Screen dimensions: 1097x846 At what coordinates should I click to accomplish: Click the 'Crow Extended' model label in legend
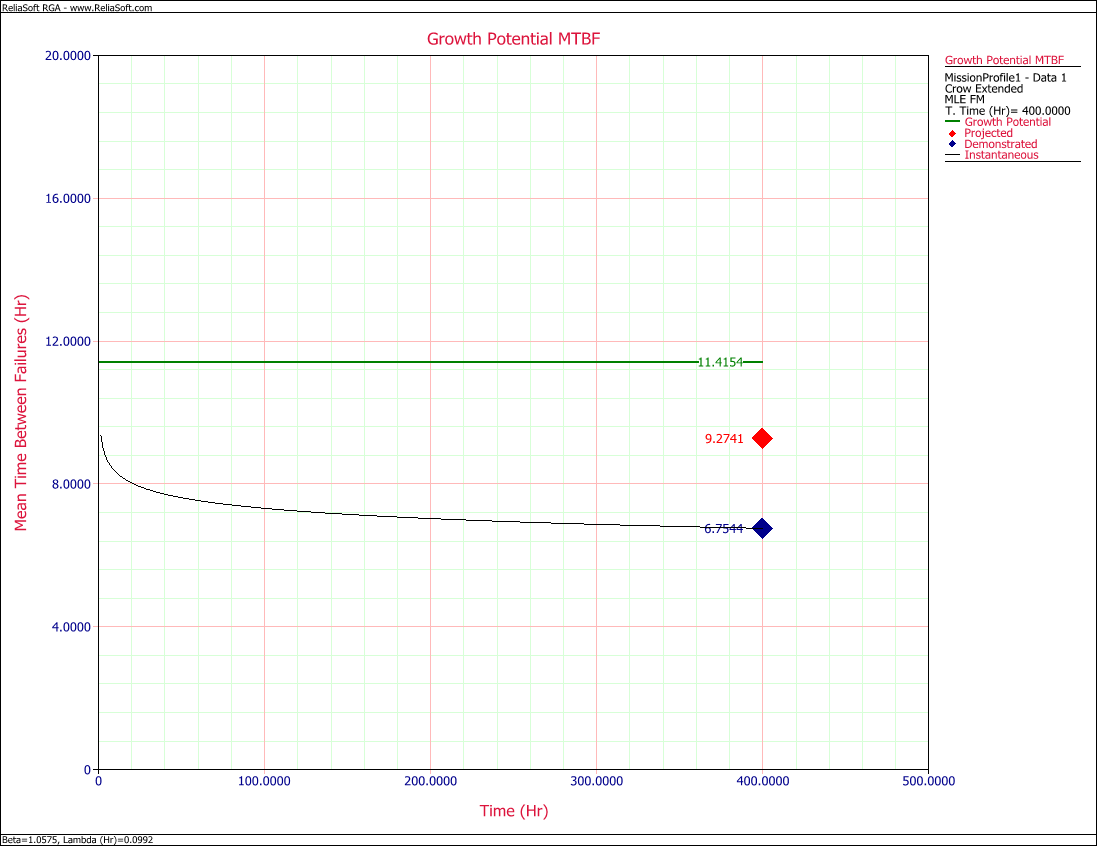[984, 89]
